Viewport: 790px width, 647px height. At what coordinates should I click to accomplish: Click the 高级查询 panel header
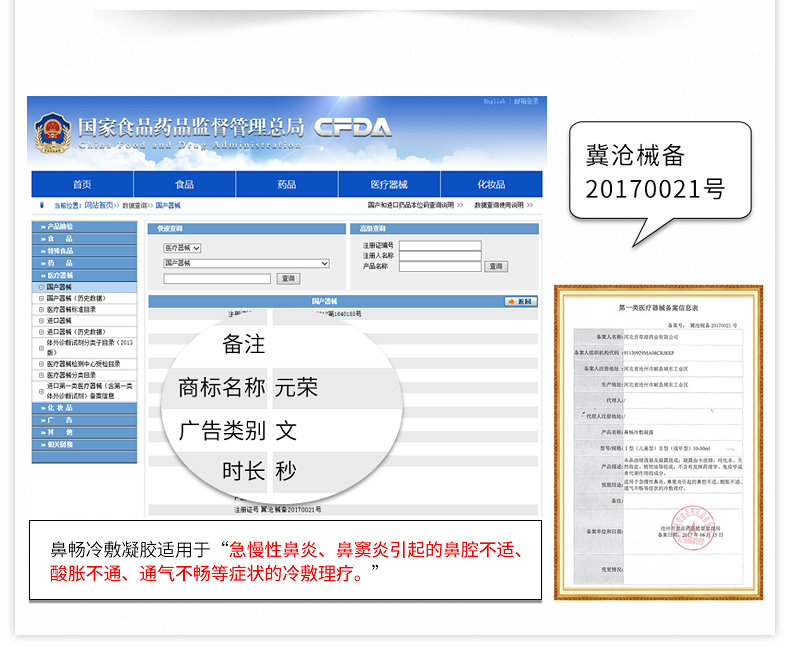click(444, 229)
